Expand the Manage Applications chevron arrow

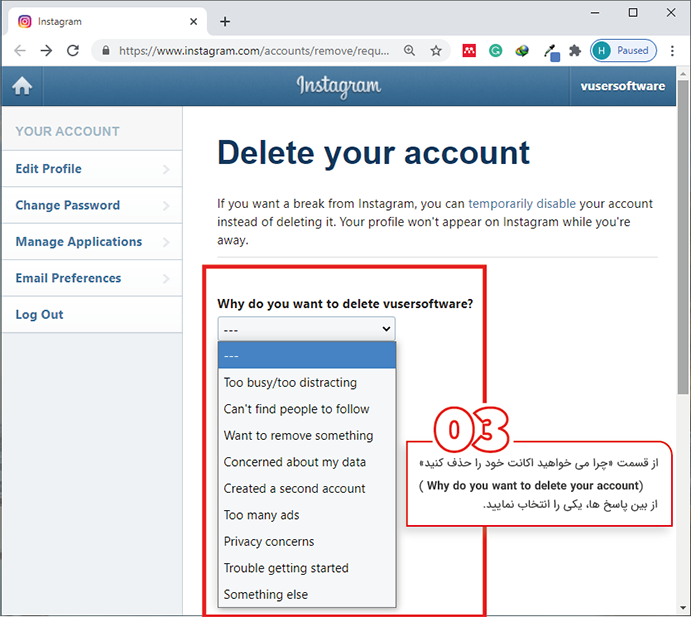166,242
